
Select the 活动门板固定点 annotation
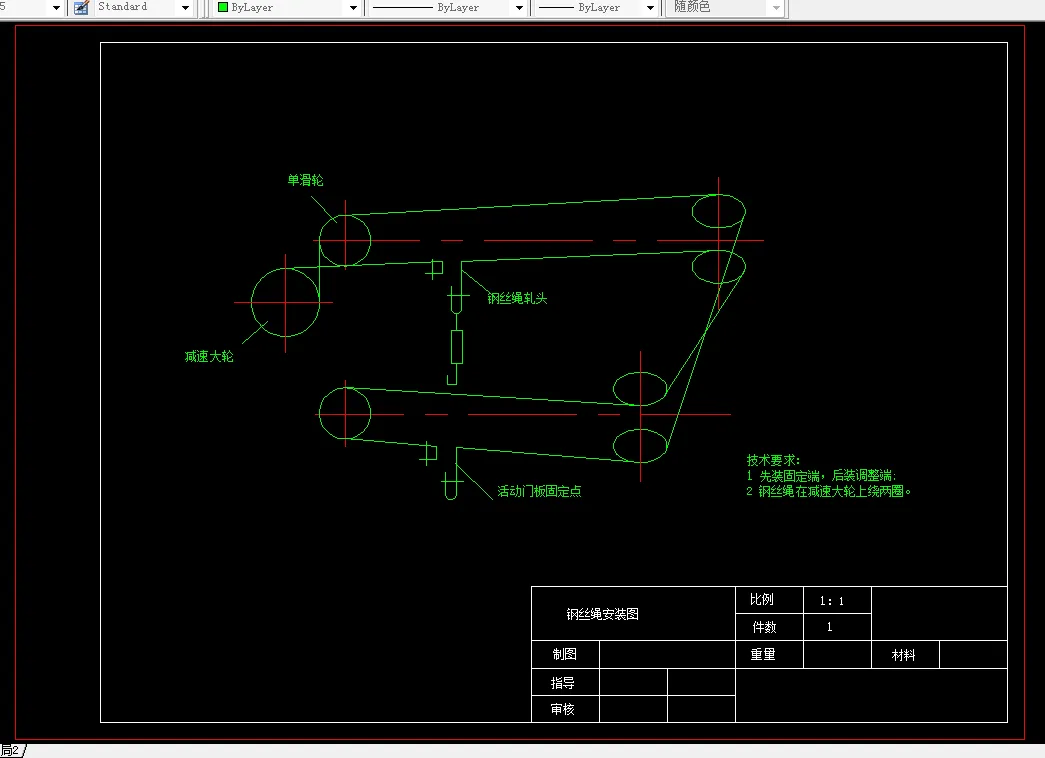(x=539, y=491)
